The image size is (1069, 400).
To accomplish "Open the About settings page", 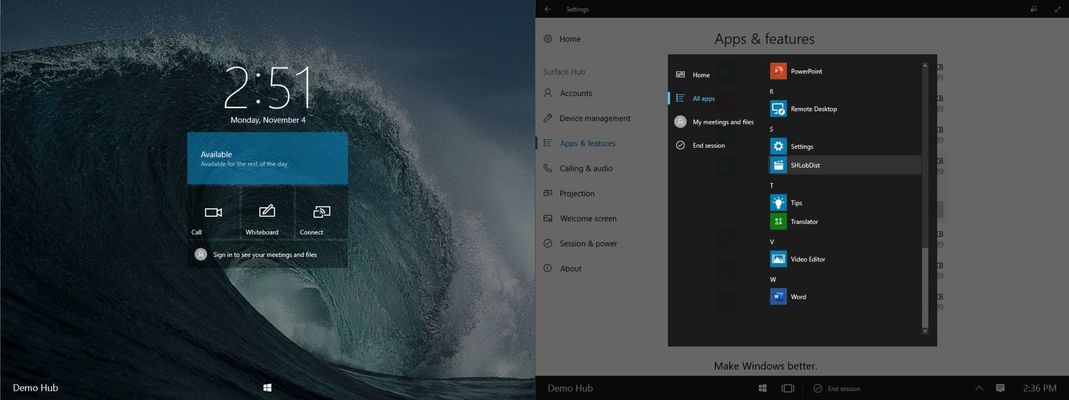I will (563, 268).
